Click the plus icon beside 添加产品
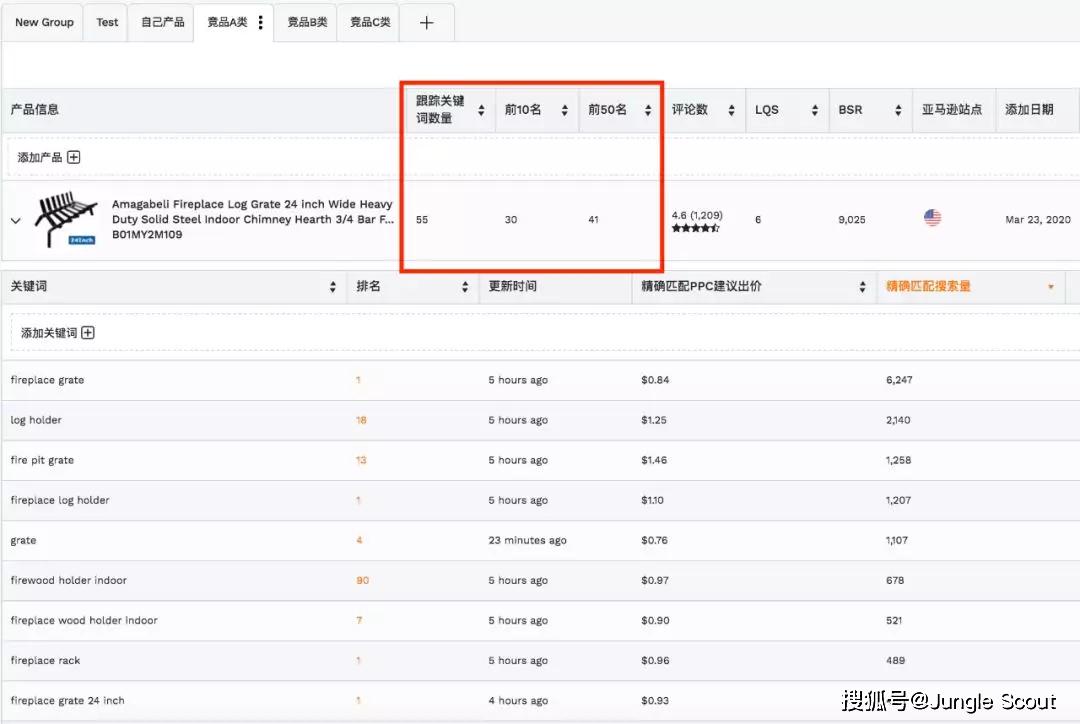 [x=74, y=157]
